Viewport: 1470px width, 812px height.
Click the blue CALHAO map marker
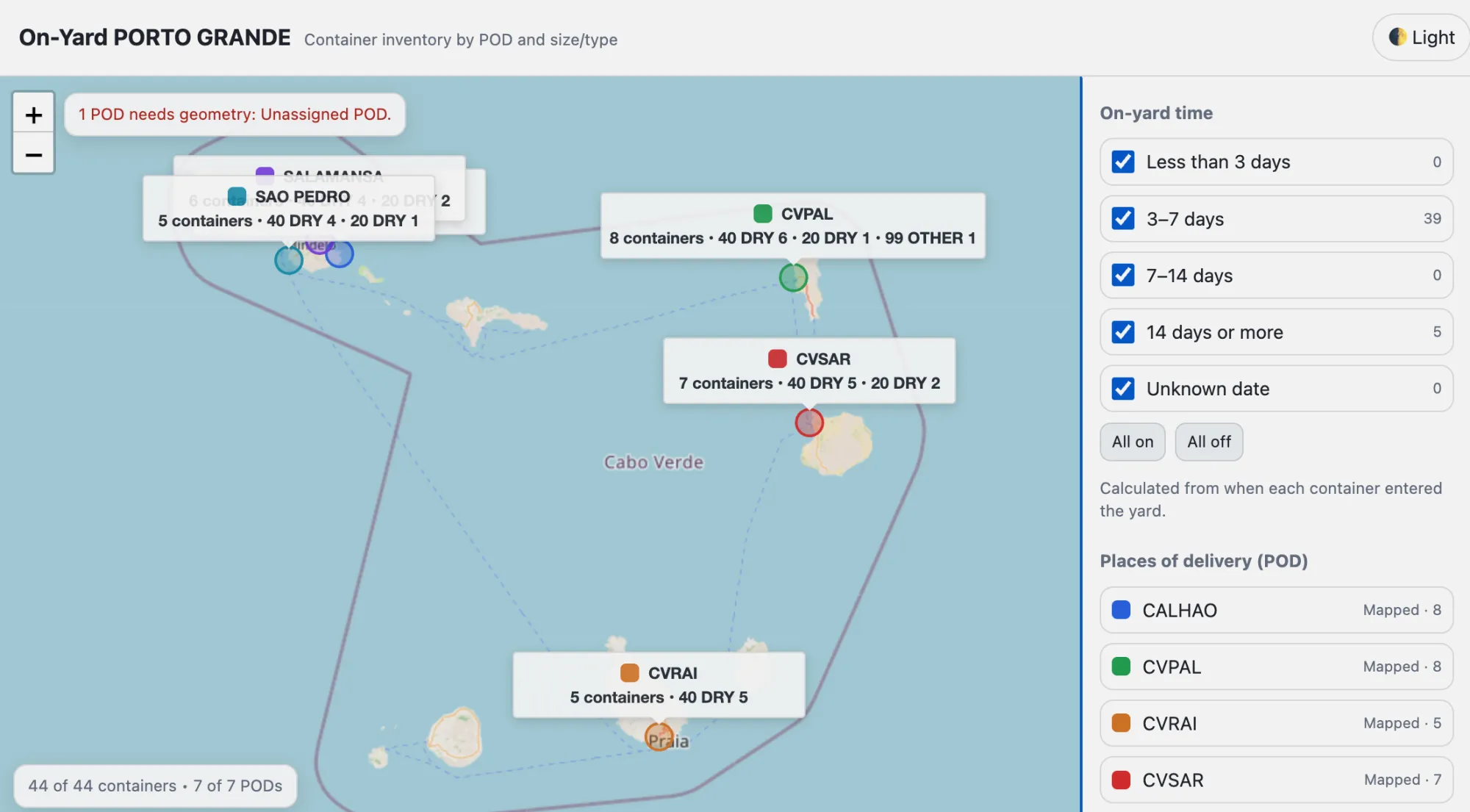coord(340,254)
